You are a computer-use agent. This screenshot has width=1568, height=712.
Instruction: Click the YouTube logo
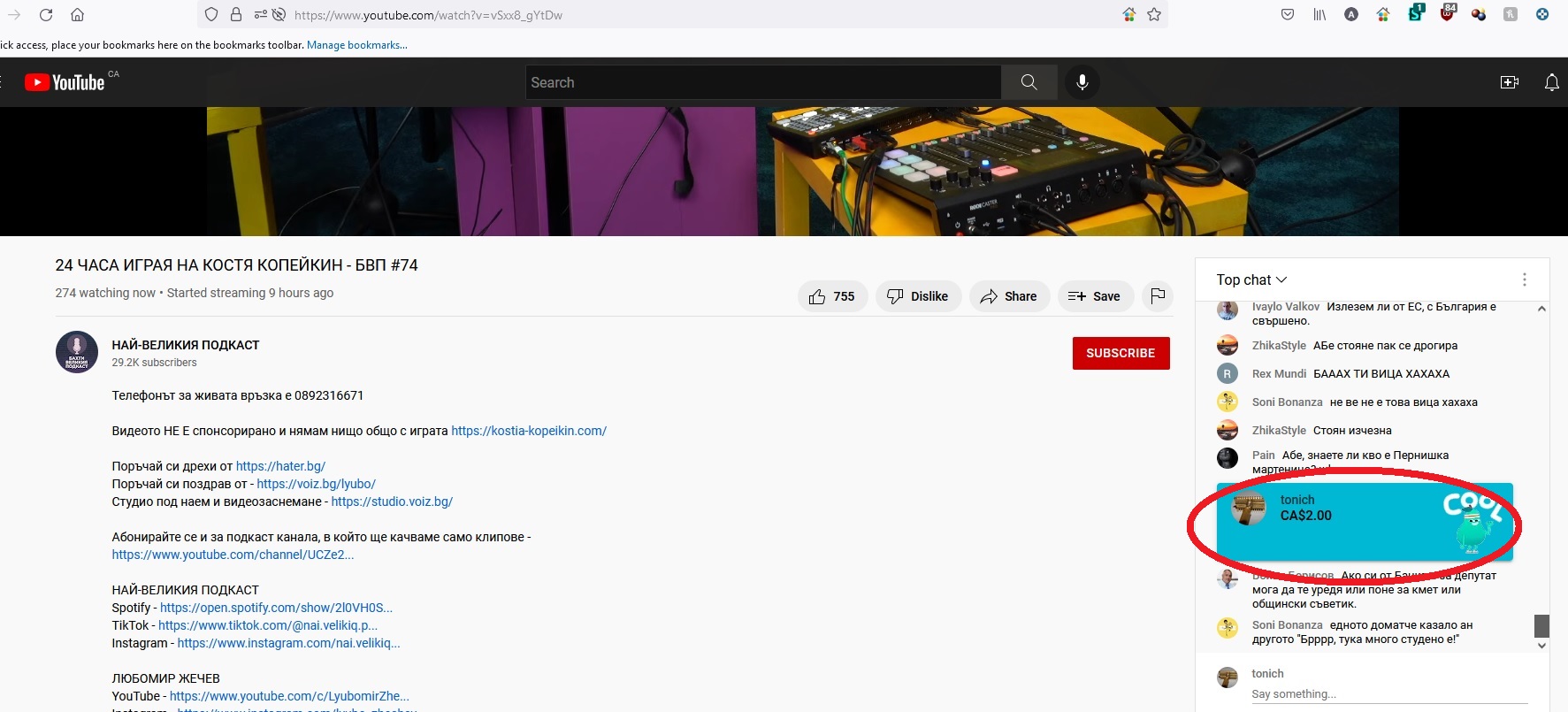tap(65, 82)
